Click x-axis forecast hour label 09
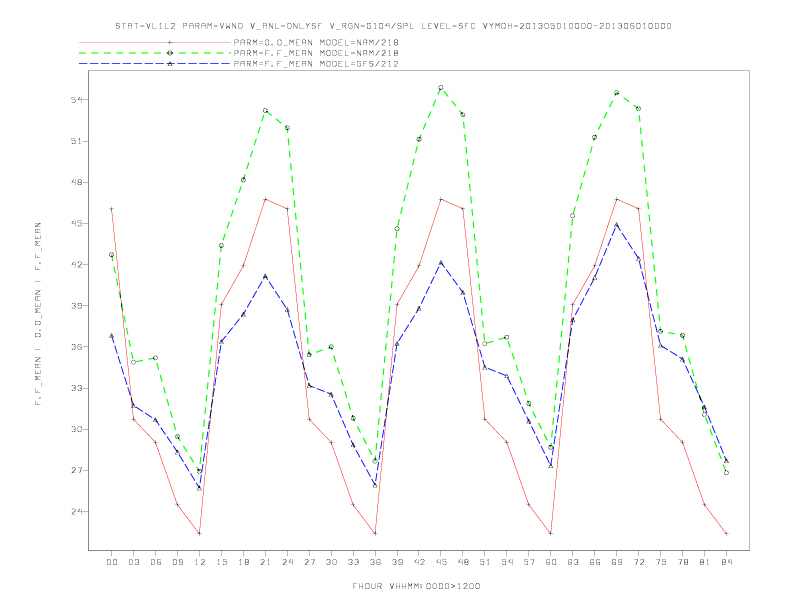Image resolution: width=792 pixels, height=612 pixels. pos(177,562)
